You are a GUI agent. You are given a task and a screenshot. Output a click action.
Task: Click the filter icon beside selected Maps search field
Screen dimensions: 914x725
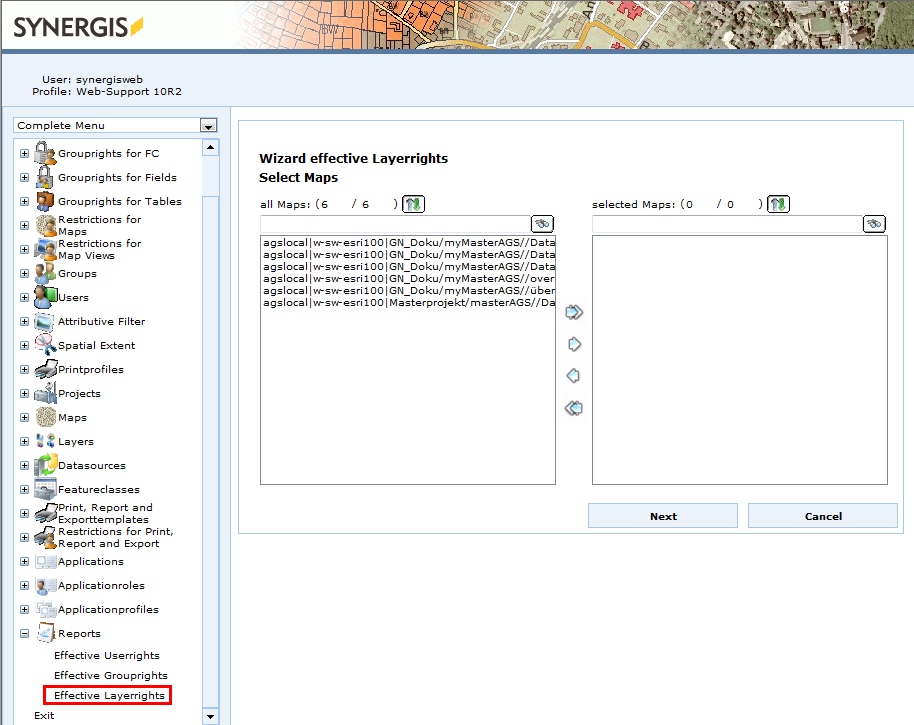coord(874,224)
